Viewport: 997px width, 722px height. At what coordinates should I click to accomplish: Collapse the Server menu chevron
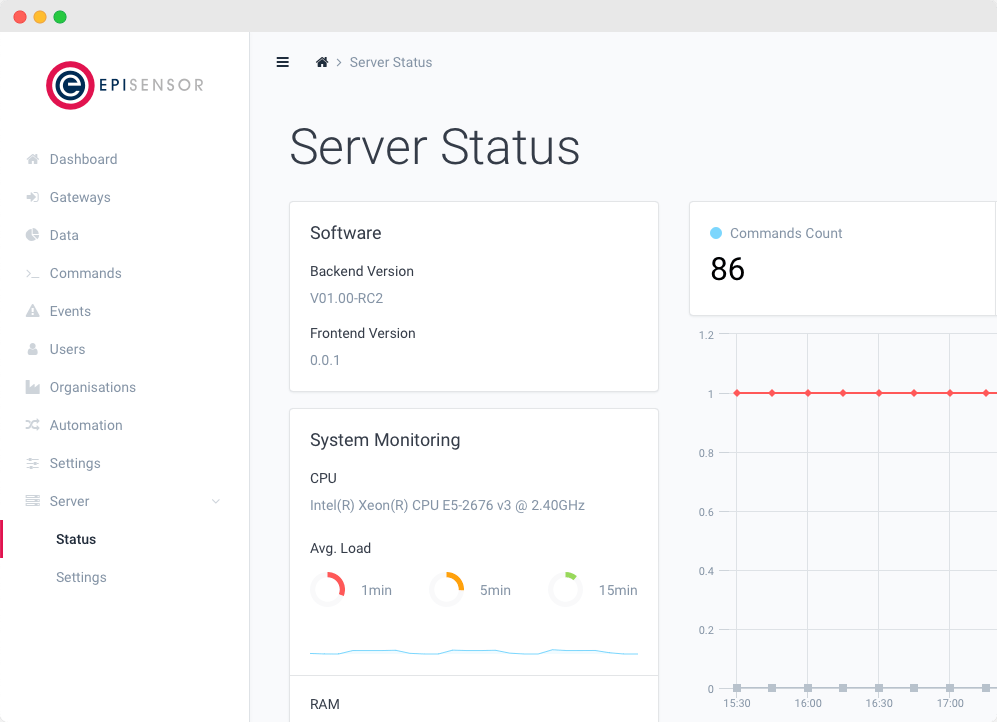[x=216, y=501]
